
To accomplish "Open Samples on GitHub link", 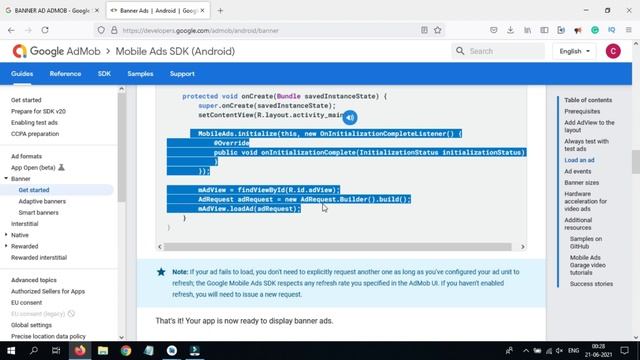I will [x=586, y=242].
